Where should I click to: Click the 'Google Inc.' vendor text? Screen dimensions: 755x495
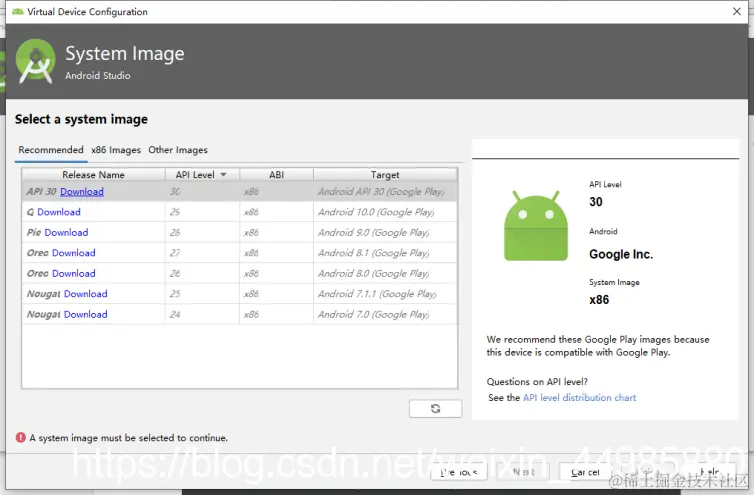(621, 254)
